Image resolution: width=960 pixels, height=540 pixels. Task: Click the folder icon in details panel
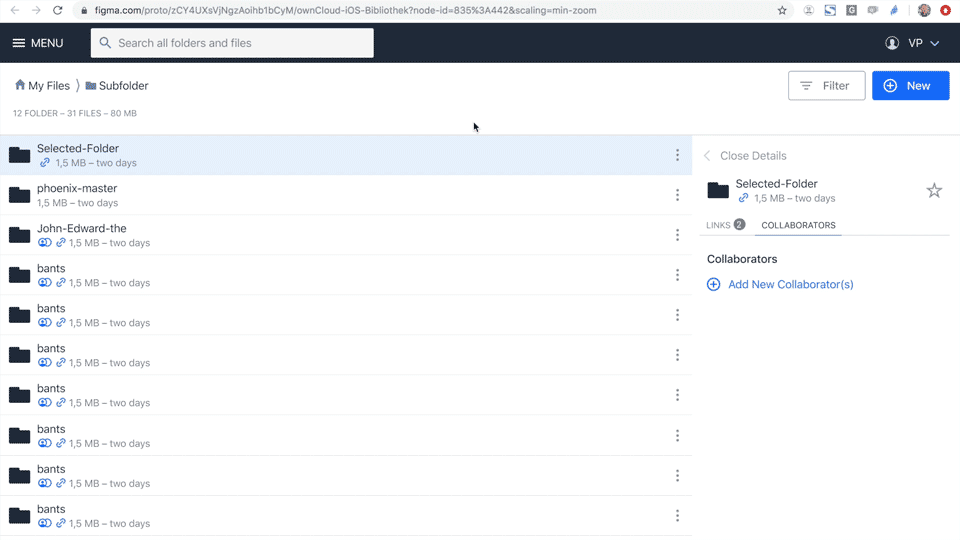click(718, 190)
